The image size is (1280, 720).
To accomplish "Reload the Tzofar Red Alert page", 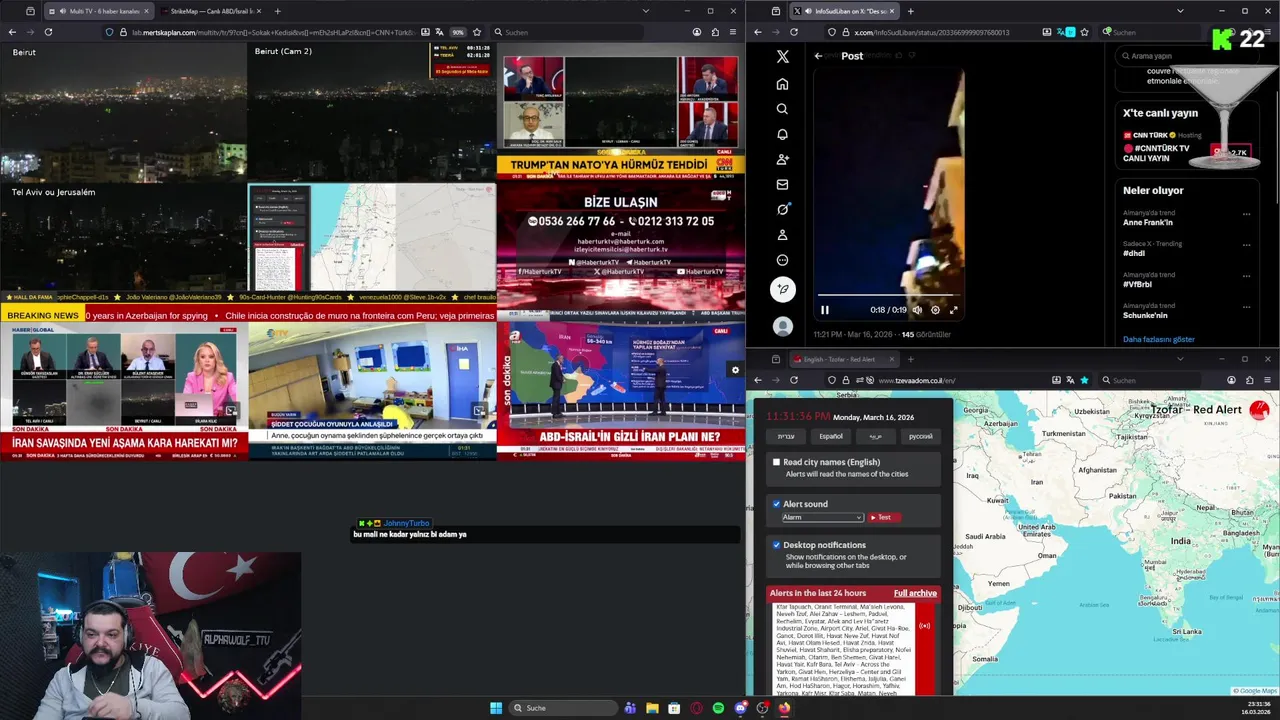I will pyautogui.click(x=794, y=380).
